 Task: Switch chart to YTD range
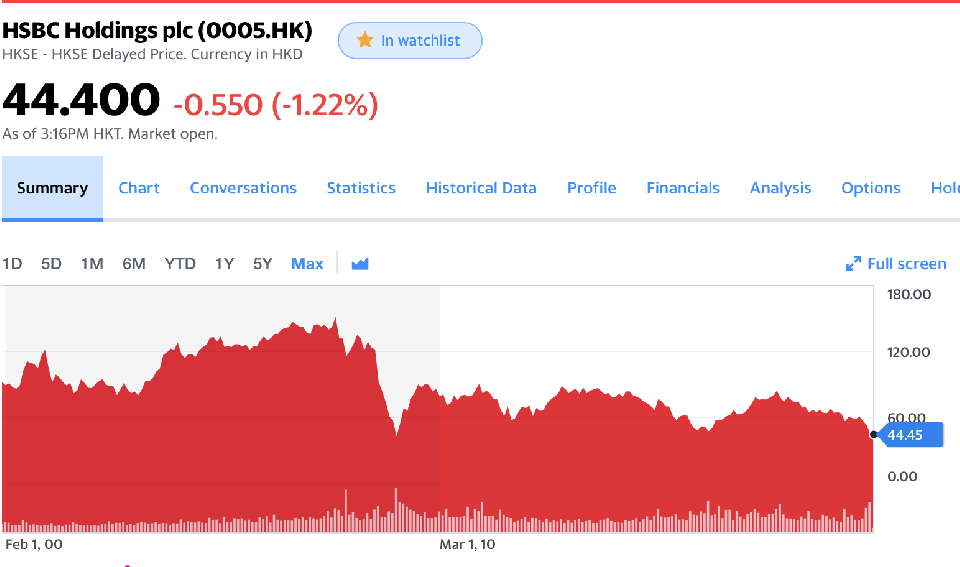(x=180, y=264)
